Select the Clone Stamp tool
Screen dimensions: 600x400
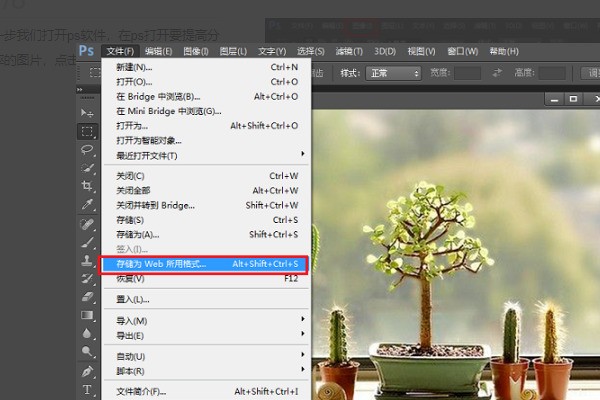pyautogui.click(x=87, y=260)
